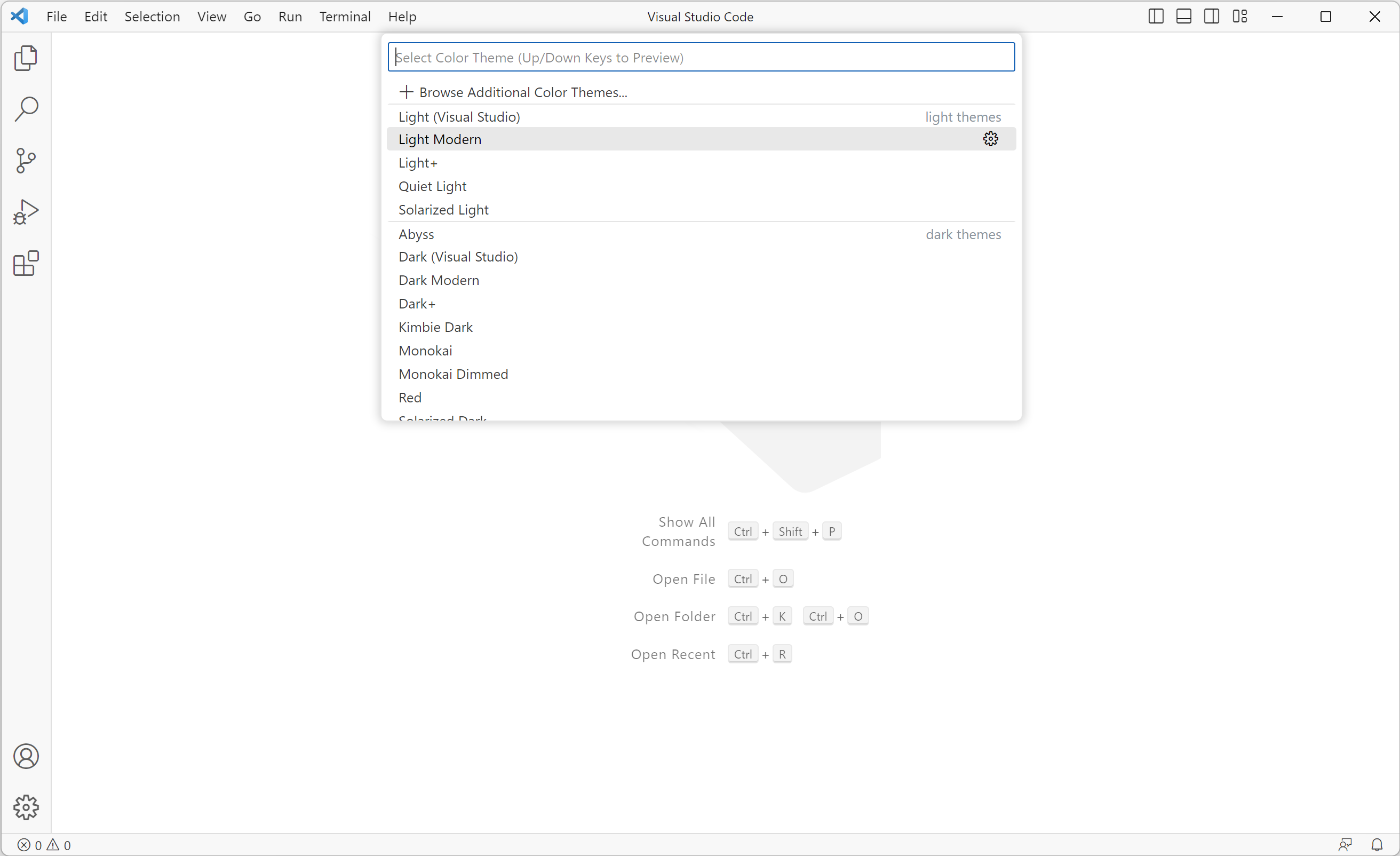The image size is (1400, 856).
Task: Open the Selection menu
Action: point(152,17)
